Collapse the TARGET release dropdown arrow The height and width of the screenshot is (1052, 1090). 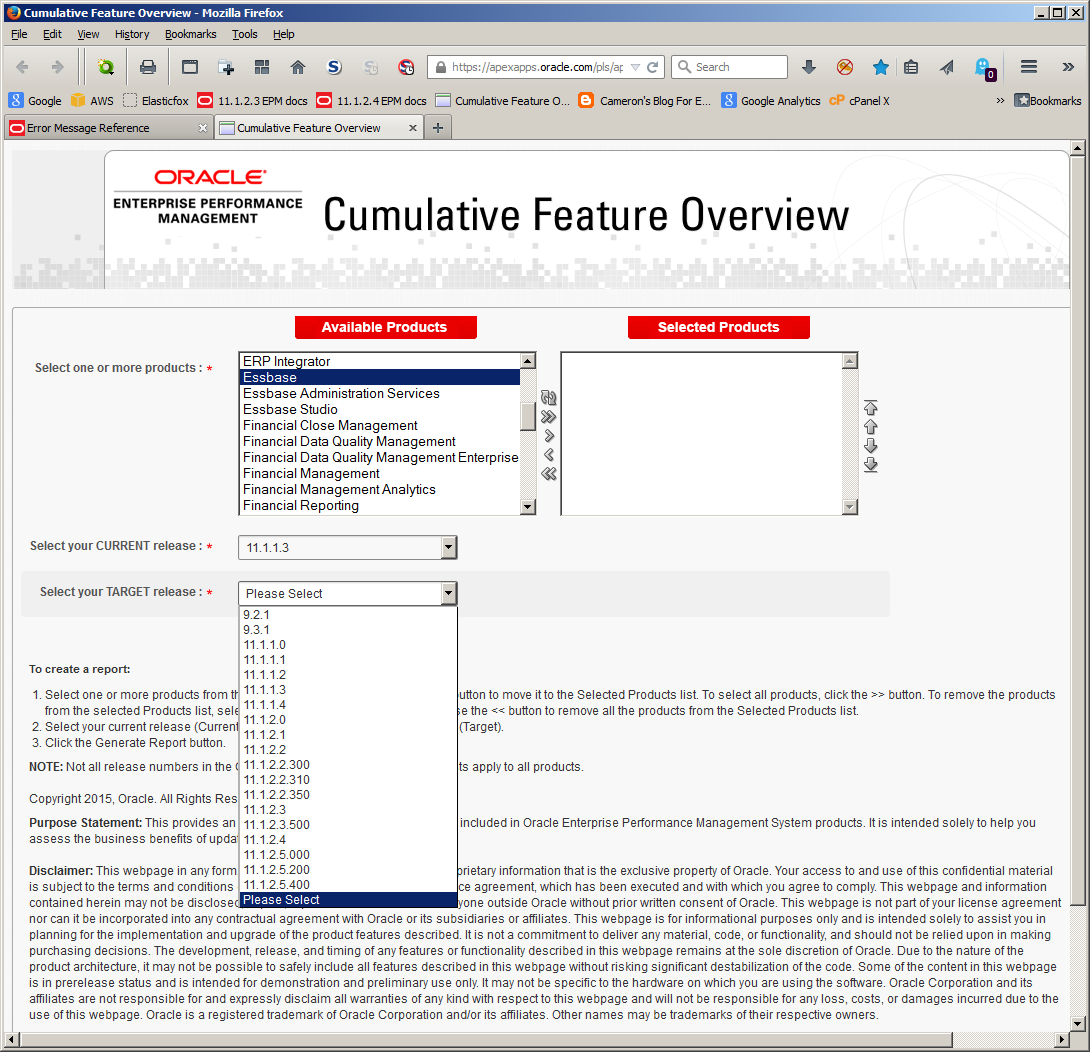click(x=448, y=593)
